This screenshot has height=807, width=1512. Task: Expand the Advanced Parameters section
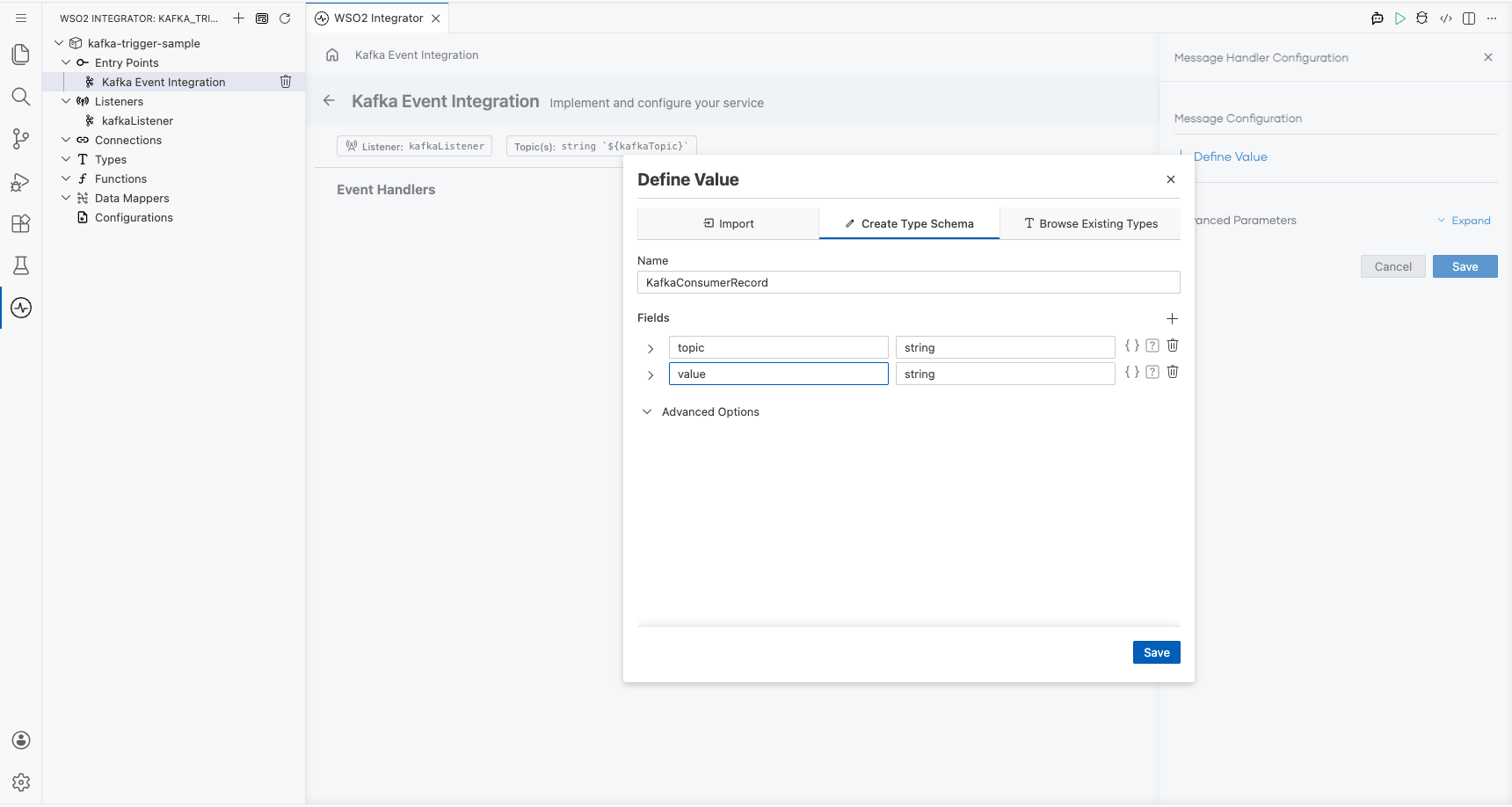(1465, 221)
